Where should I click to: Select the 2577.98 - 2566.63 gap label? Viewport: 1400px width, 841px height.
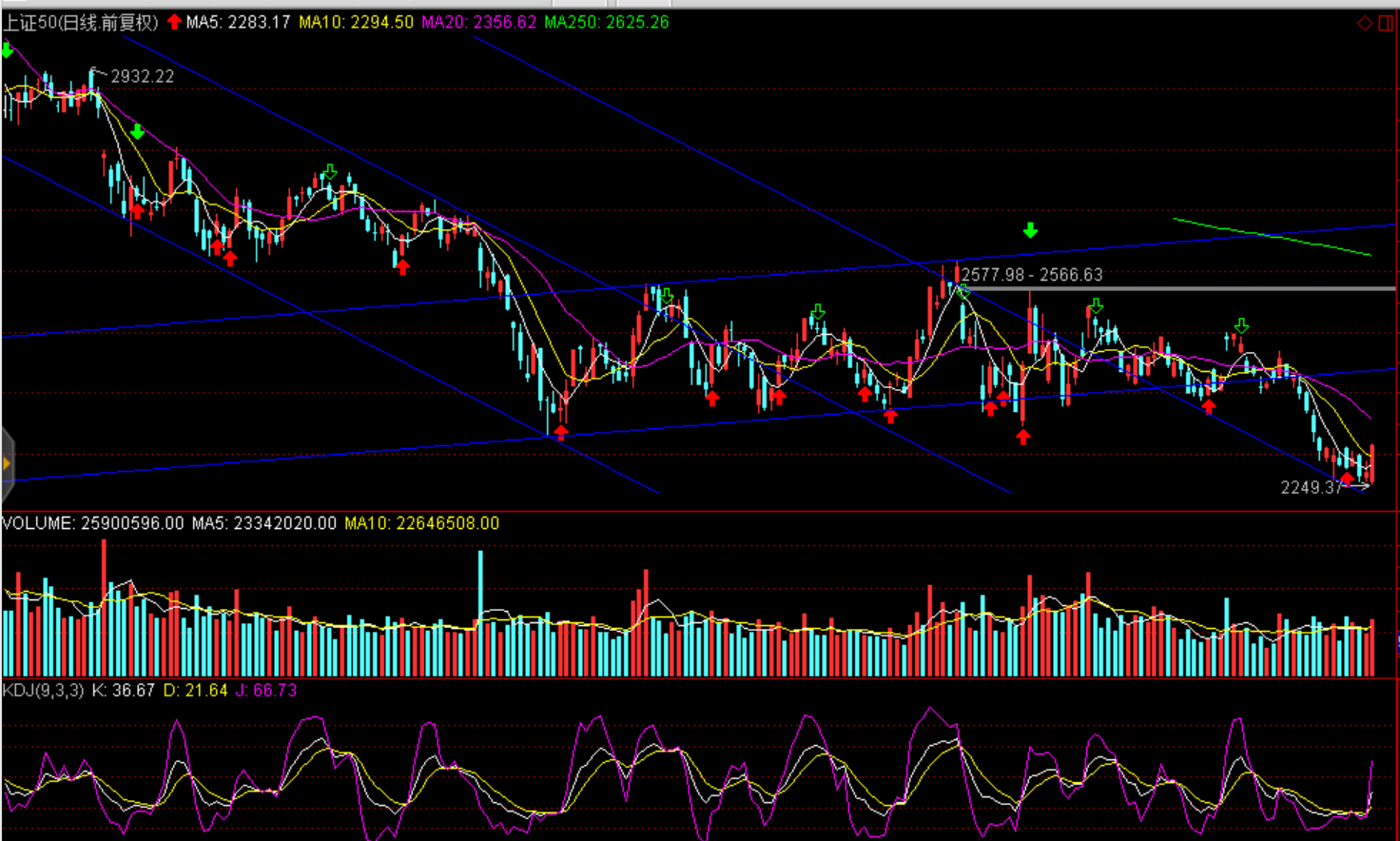point(1032,275)
